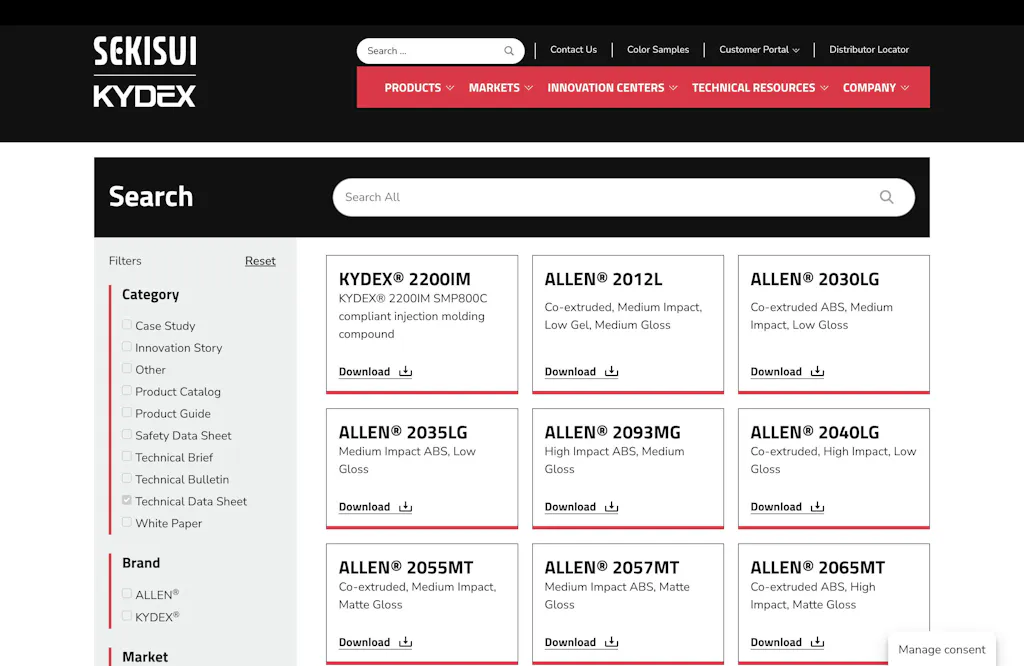Enable the Technical Brief filter
1024x666 pixels.
pos(127,456)
